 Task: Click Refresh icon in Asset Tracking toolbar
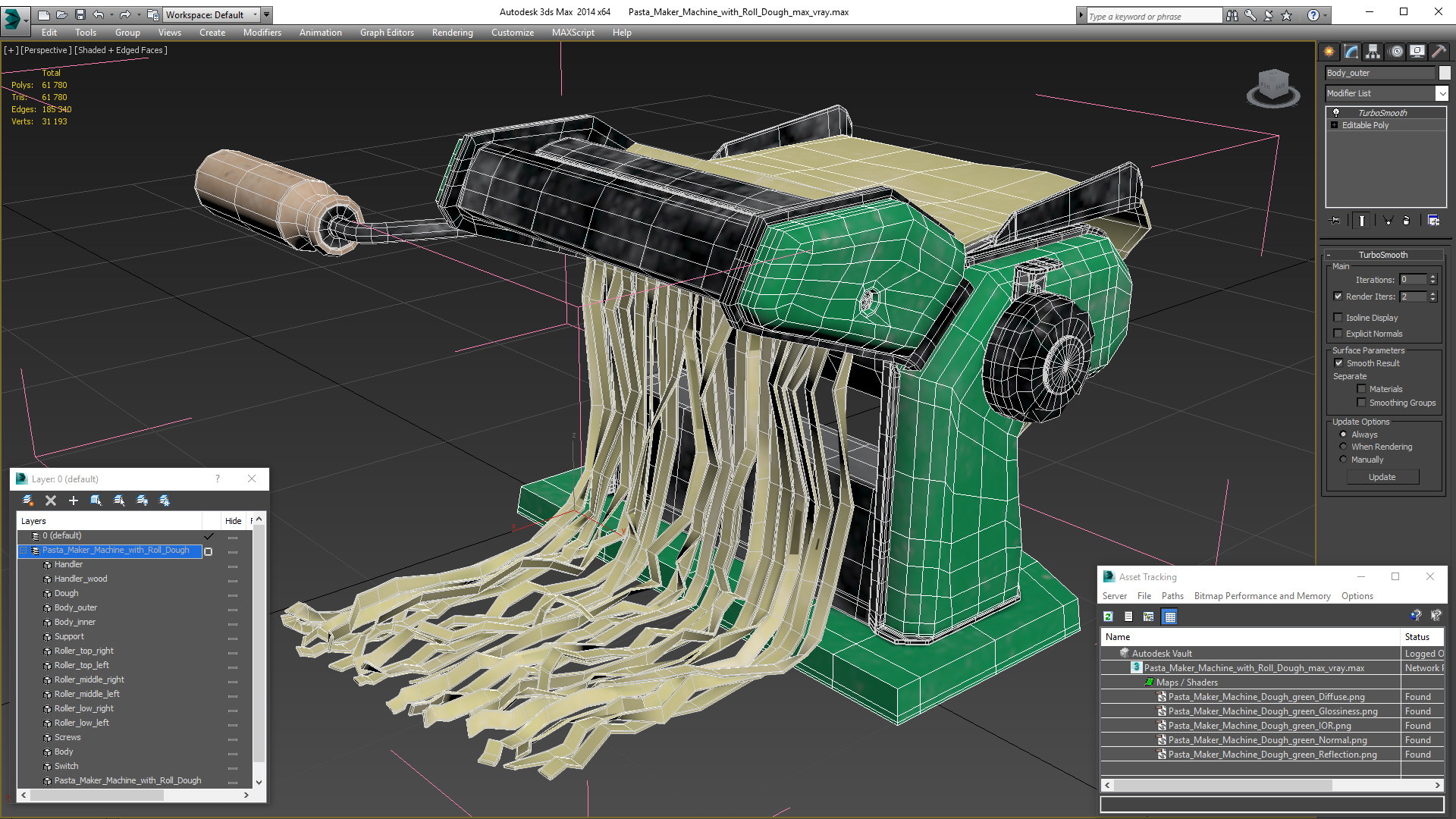click(x=1108, y=617)
